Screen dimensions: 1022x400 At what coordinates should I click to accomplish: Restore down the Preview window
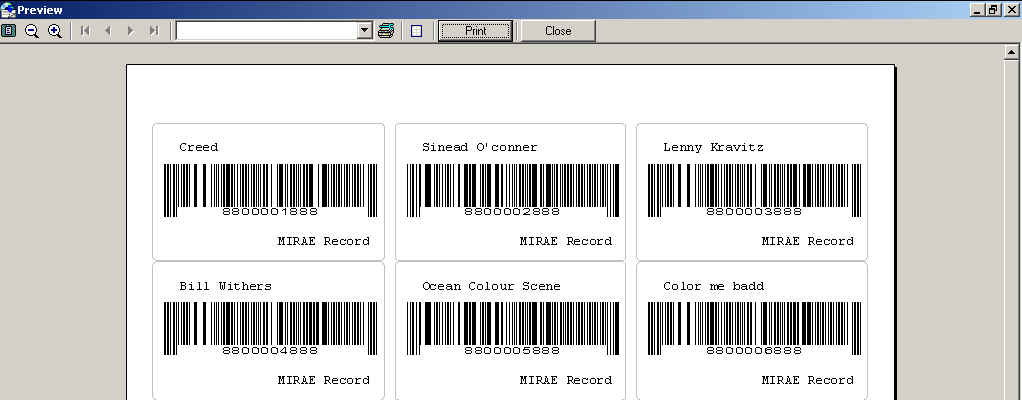pyautogui.click(x=993, y=9)
